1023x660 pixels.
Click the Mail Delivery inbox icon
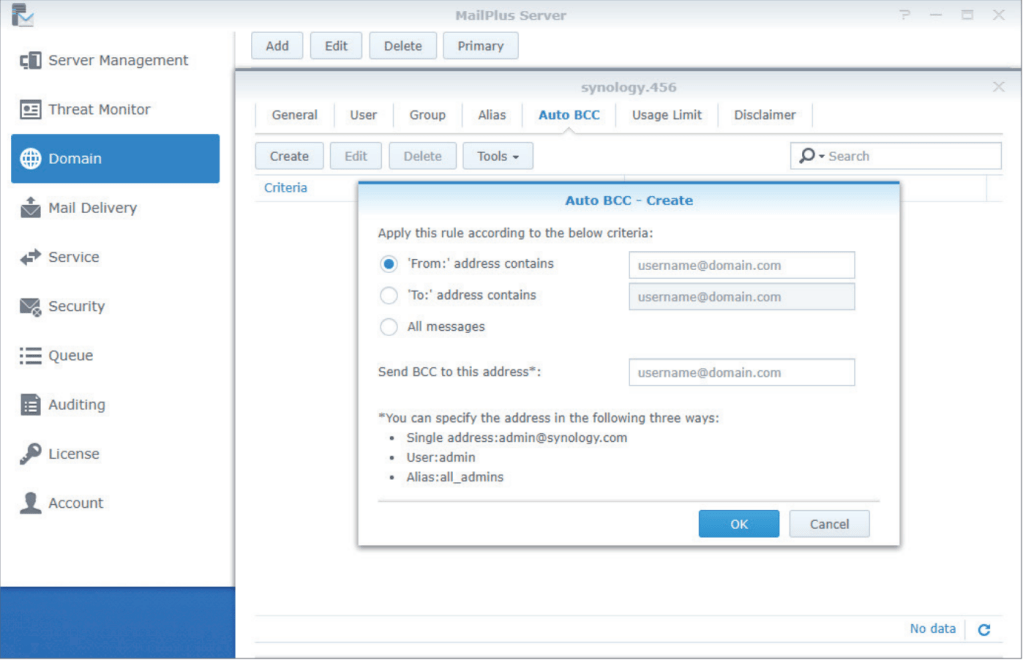click(31, 208)
